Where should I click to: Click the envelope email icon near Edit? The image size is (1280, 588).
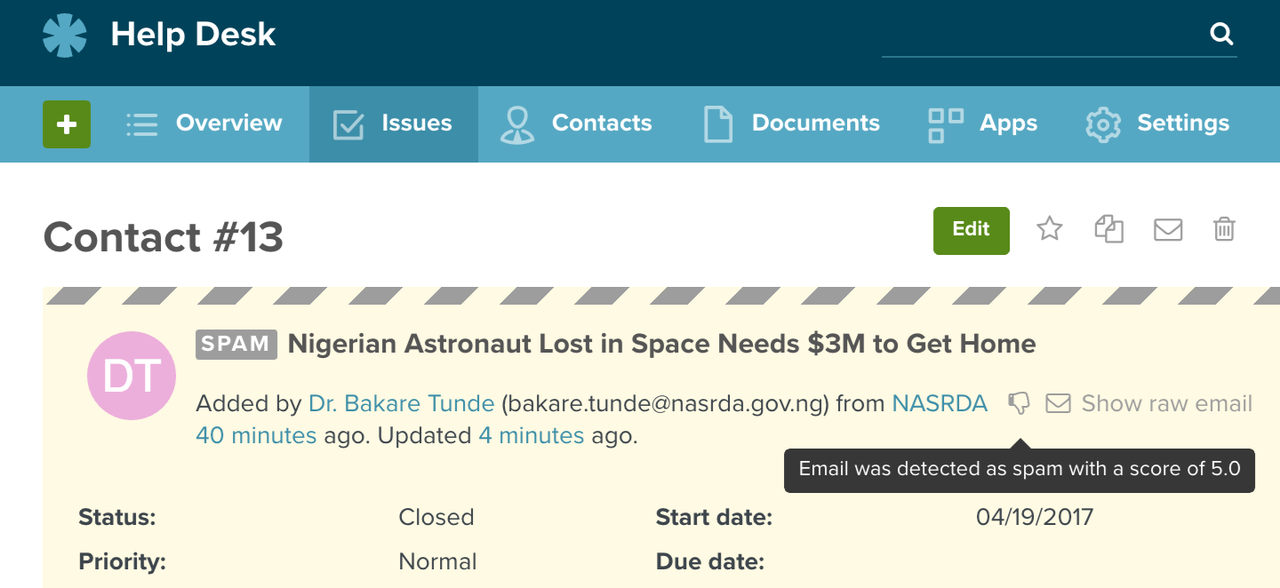(1168, 230)
